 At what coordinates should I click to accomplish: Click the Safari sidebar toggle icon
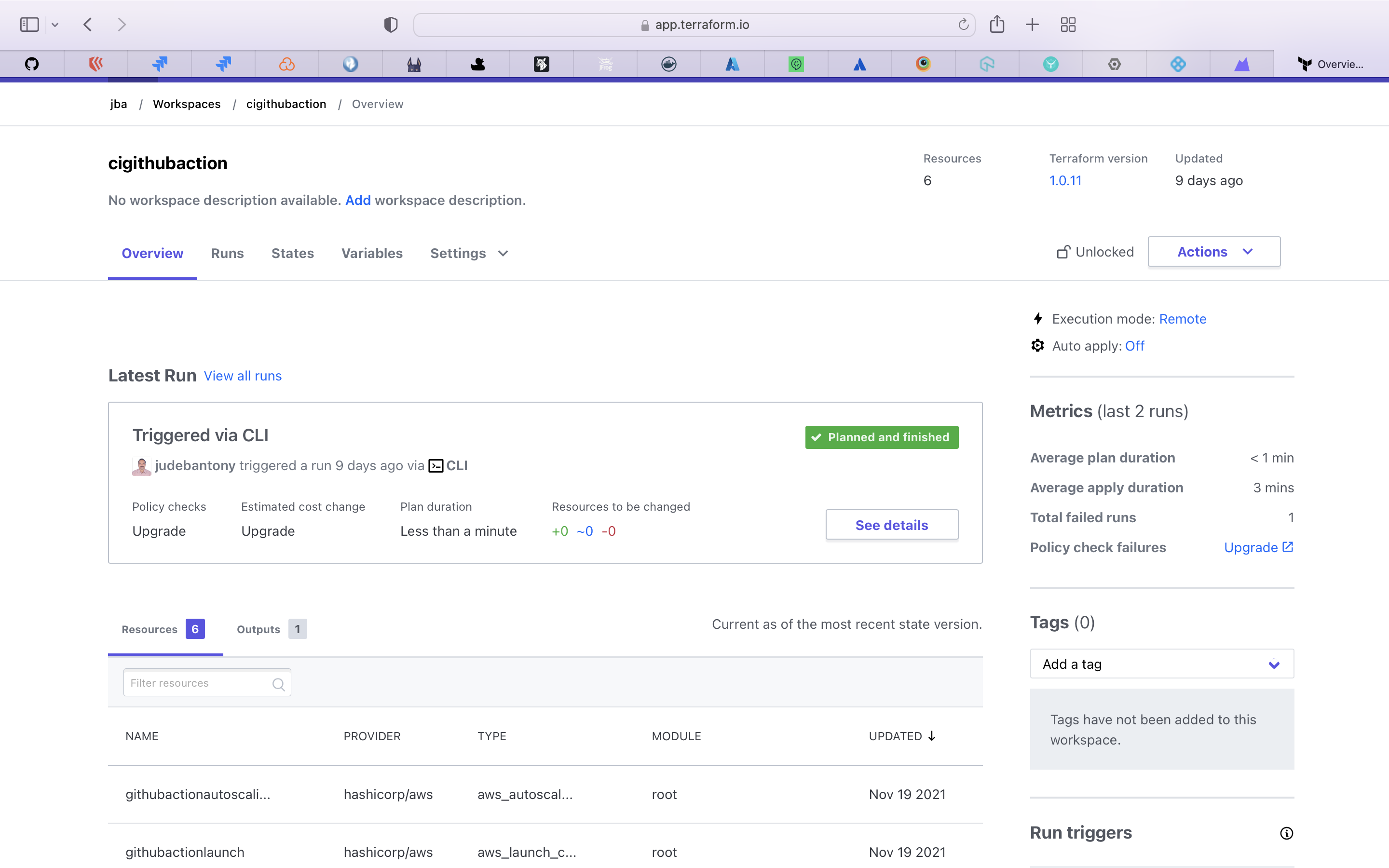29,25
